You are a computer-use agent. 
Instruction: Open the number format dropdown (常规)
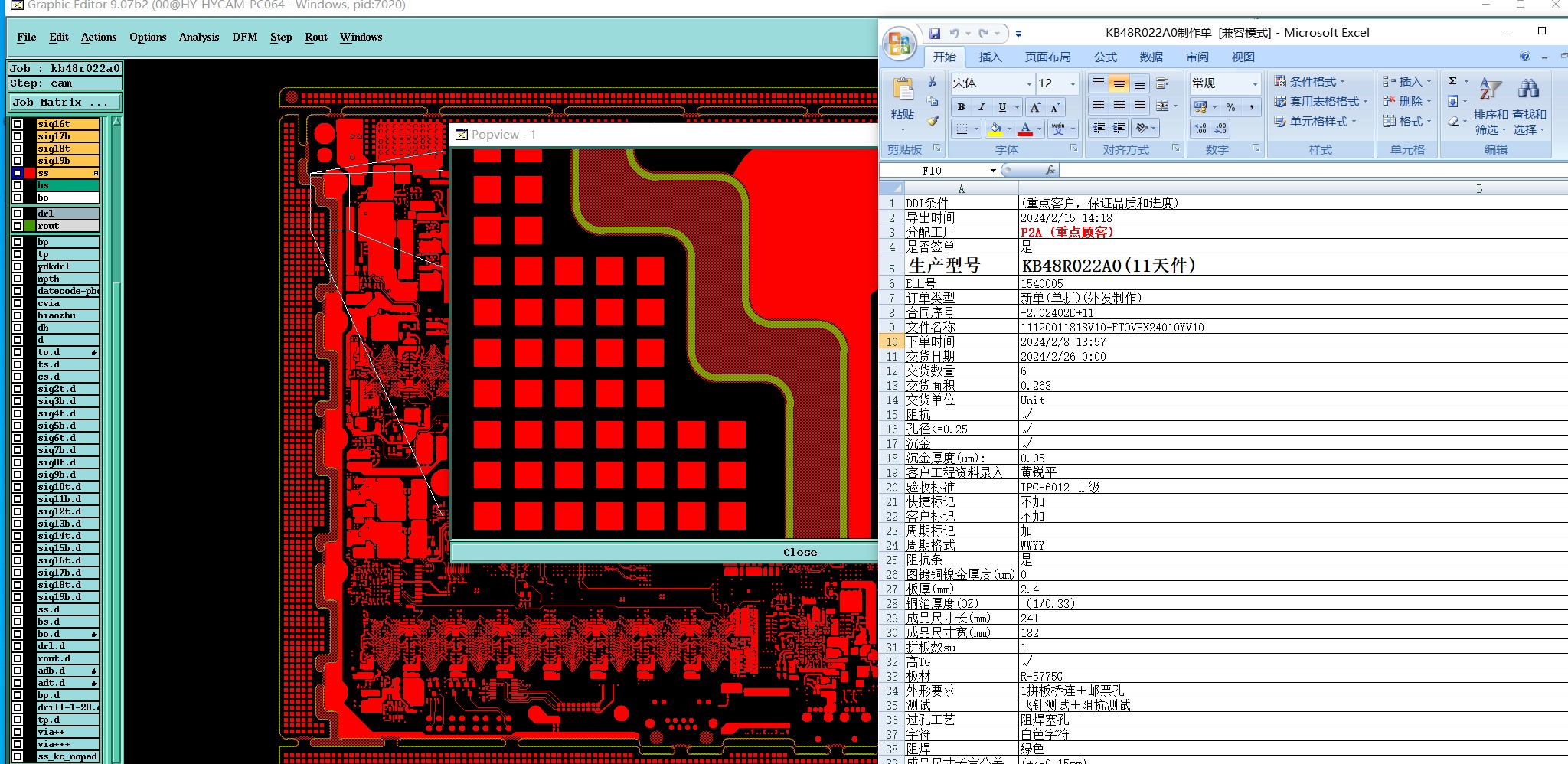[1255, 83]
